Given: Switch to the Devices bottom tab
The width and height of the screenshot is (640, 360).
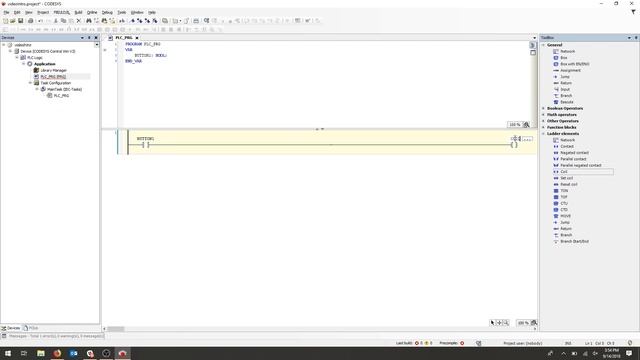Looking at the screenshot, I should pos(11,328).
